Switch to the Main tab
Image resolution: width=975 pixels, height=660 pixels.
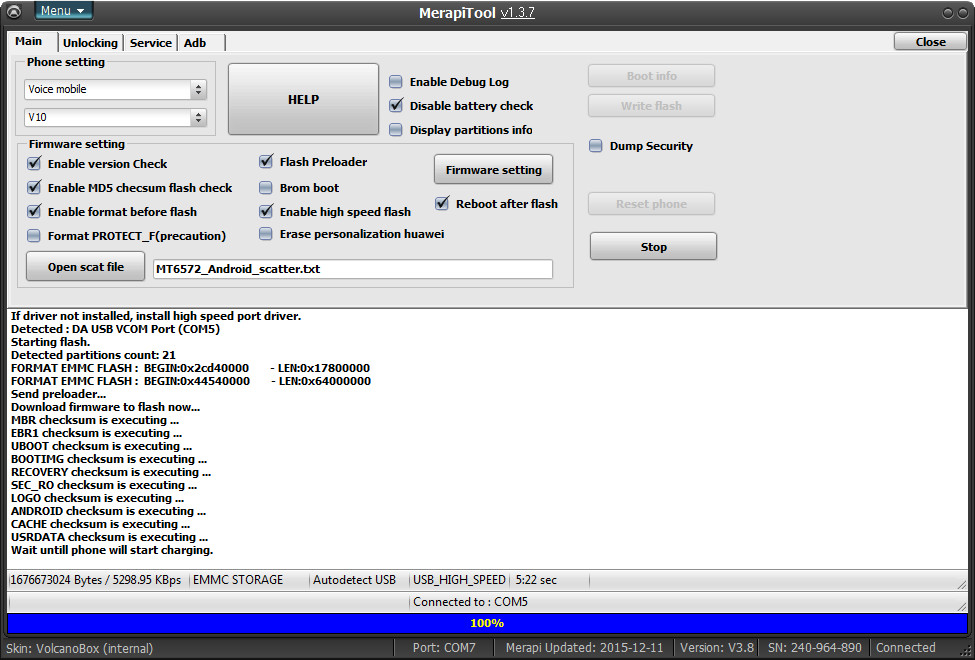tap(29, 41)
